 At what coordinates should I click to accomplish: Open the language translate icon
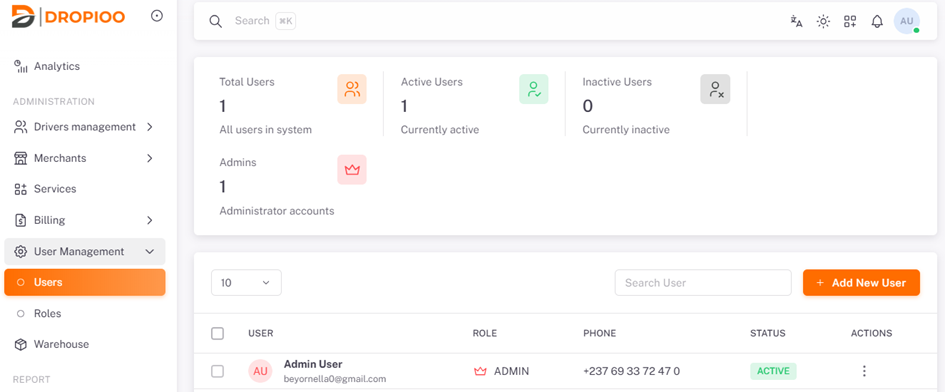[x=797, y=22]
